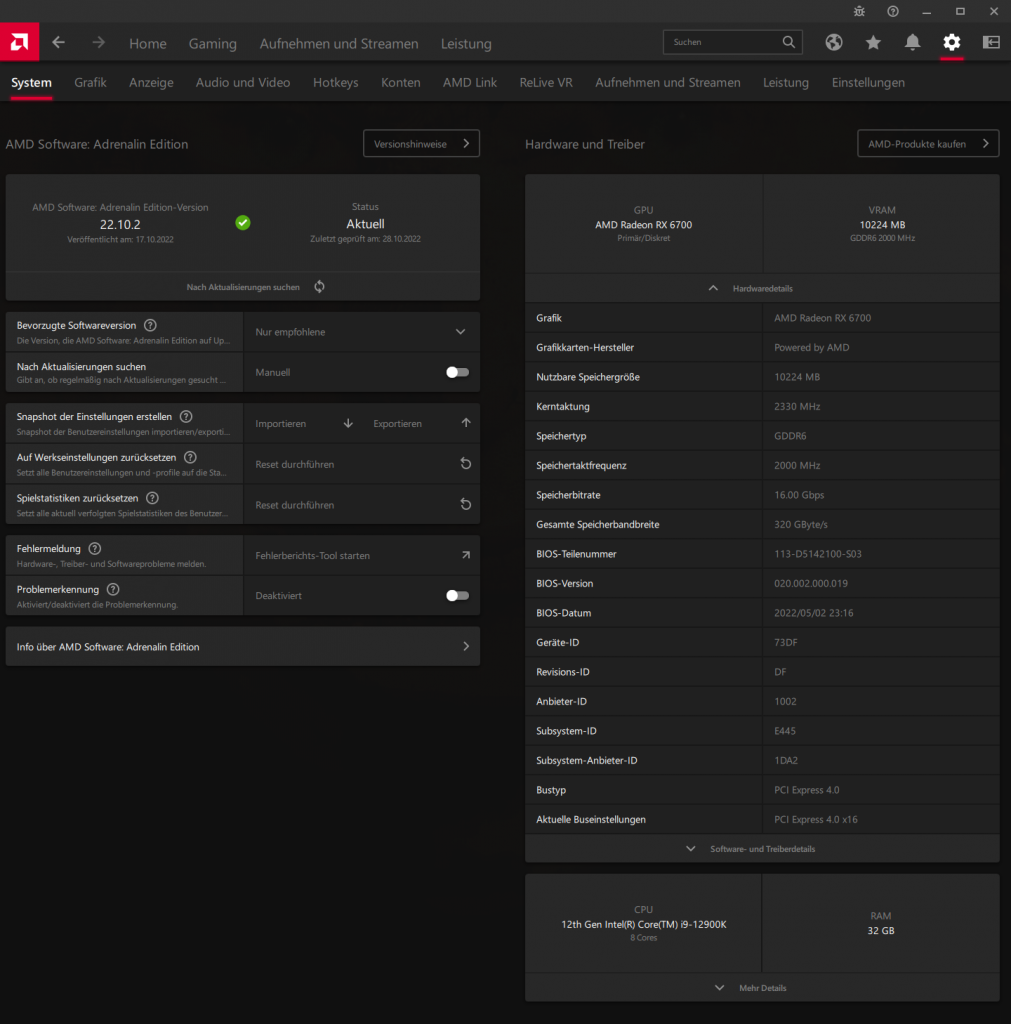Open the bug report icon in title bar

(x=859, y=11)
